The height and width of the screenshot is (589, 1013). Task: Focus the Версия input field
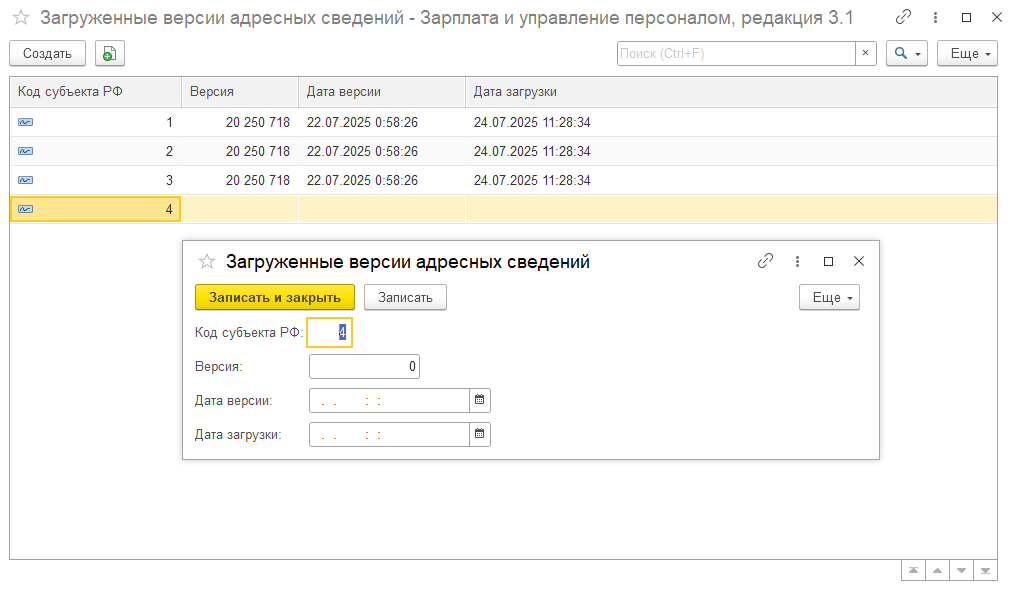pyautogui.click(x=364, y=367)
